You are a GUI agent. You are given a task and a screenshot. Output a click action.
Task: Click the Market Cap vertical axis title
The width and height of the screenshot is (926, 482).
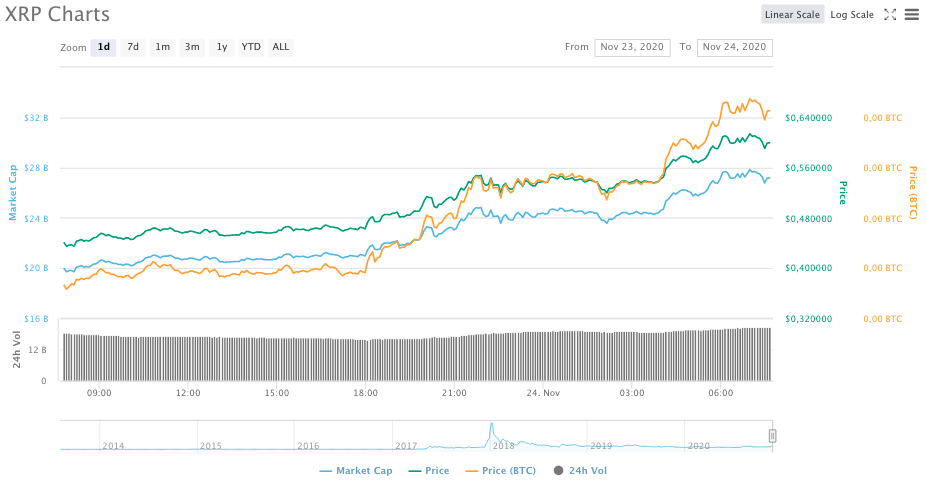click(12, 193)
